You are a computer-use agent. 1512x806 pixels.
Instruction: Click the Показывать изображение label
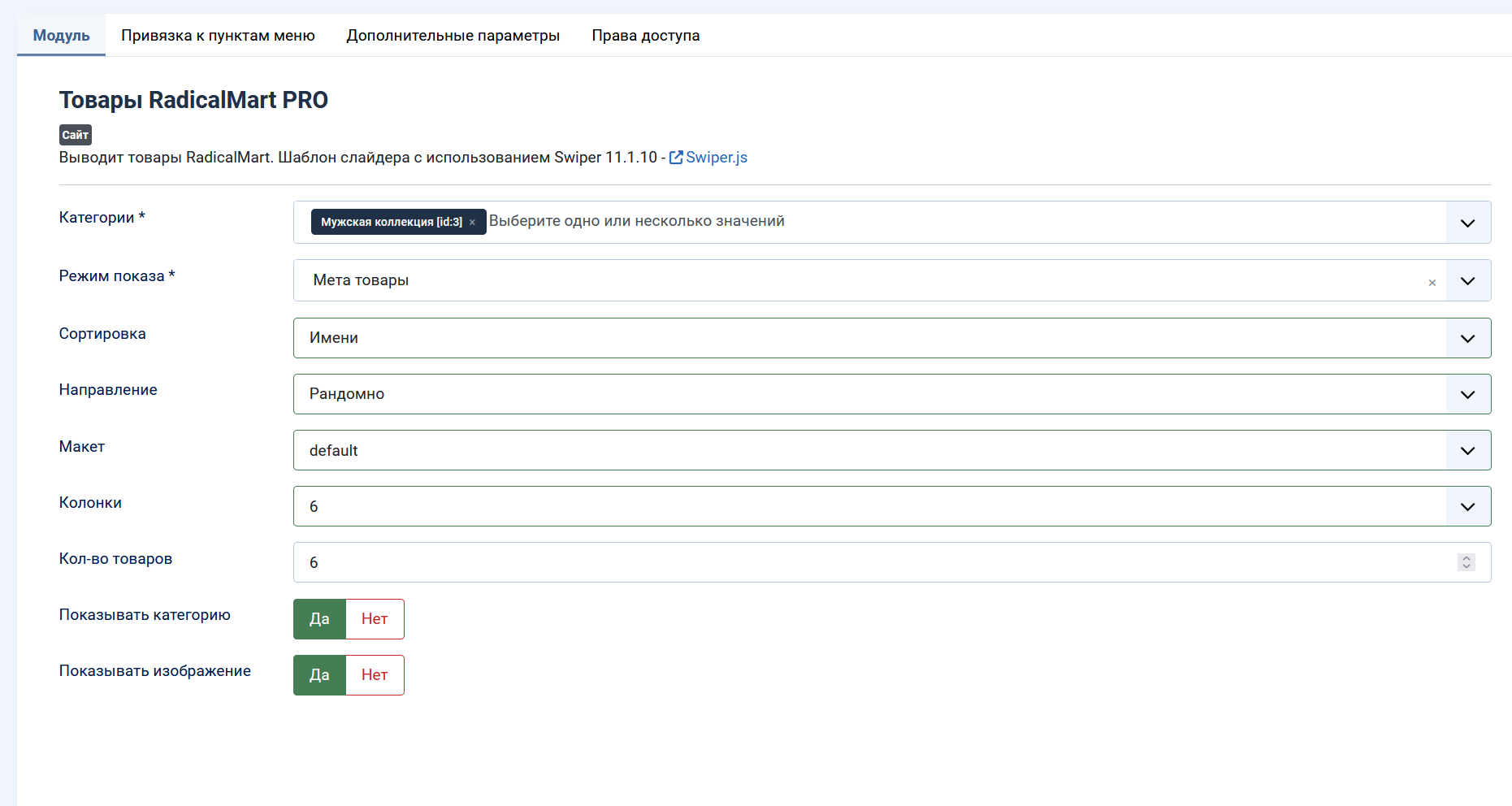pyautogui.click(x=155, y=671)
